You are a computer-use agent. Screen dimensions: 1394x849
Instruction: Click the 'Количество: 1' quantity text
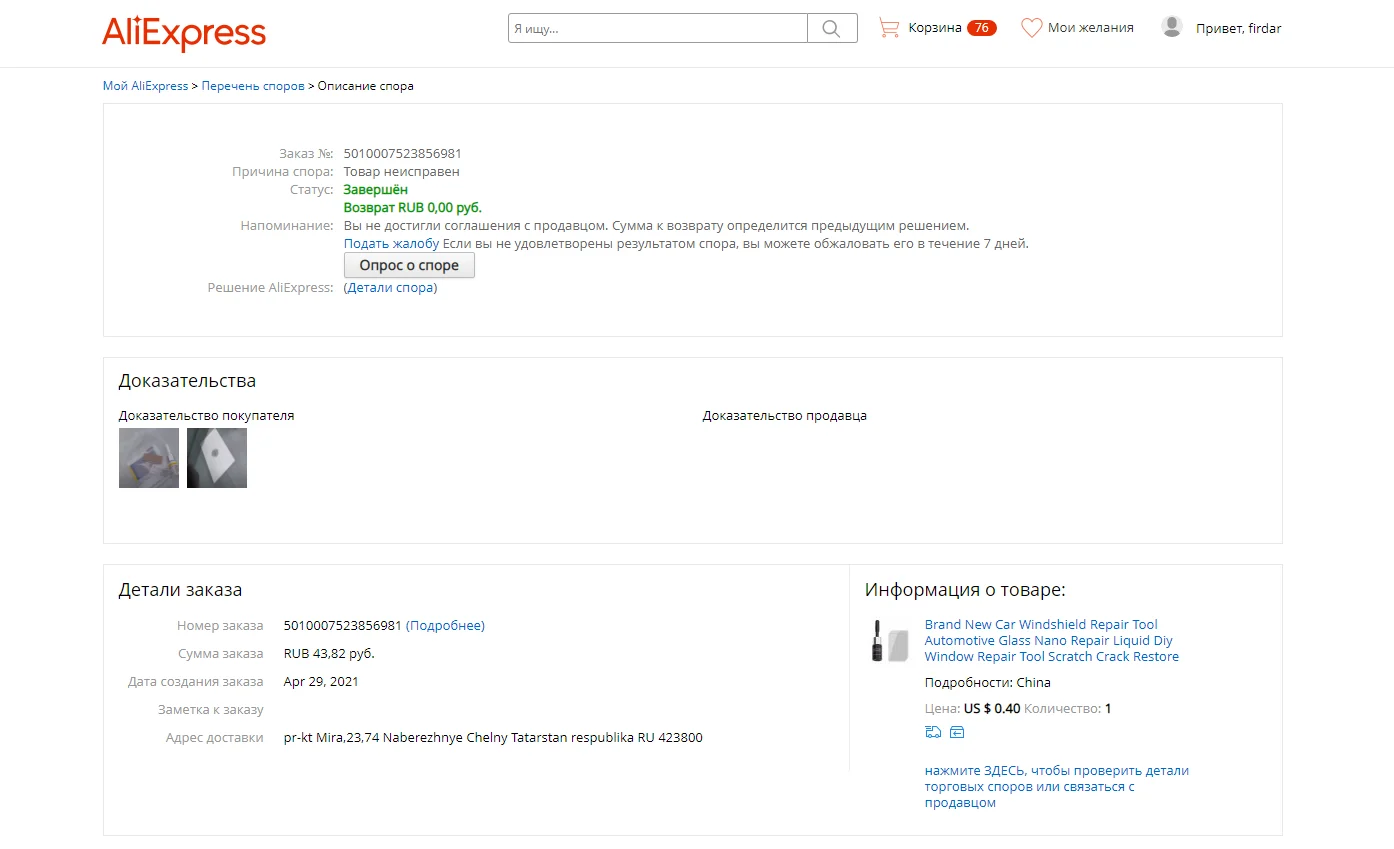[1068, 709]
